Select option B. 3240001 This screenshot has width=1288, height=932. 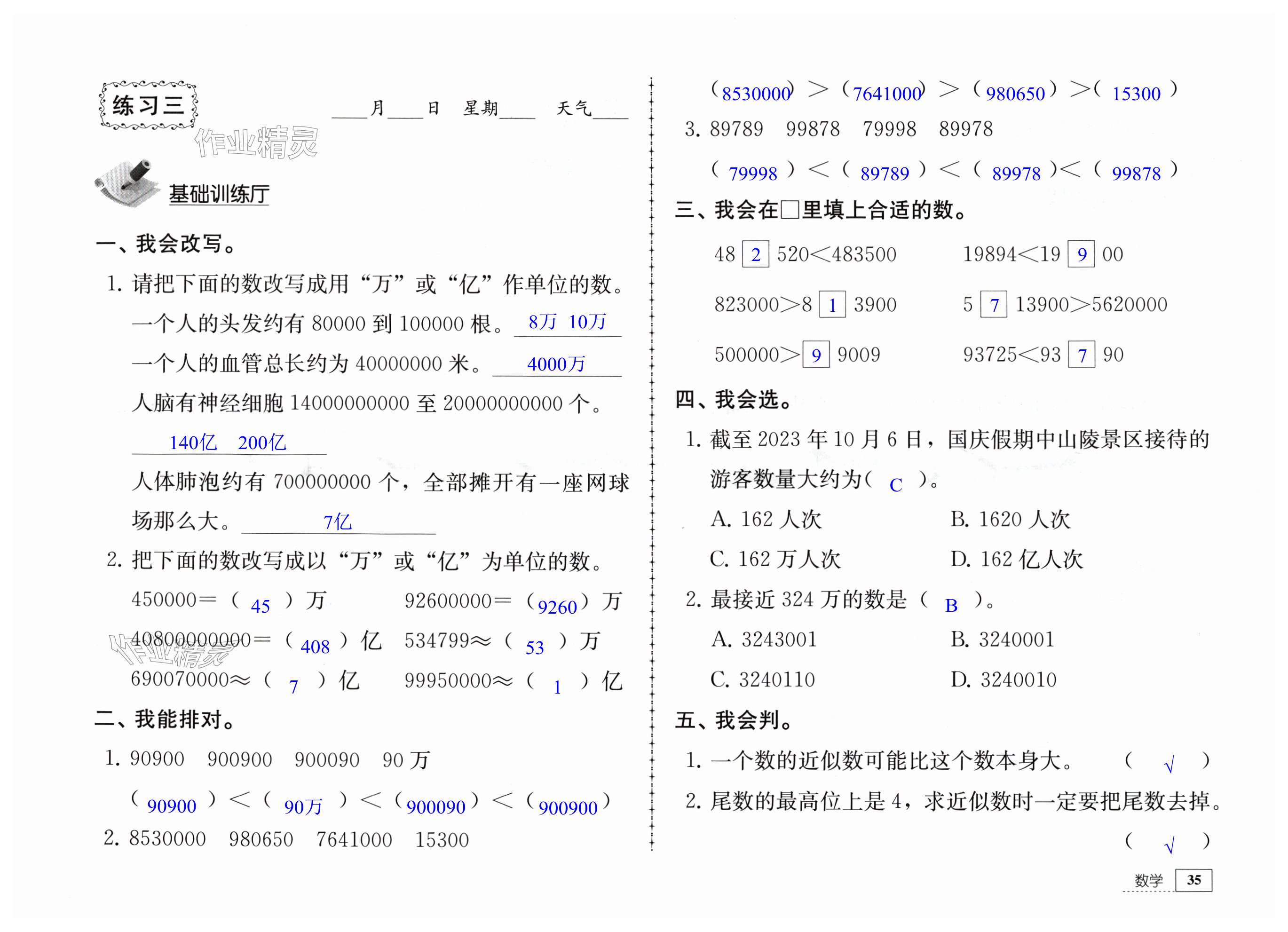(x=1003, y=640)
